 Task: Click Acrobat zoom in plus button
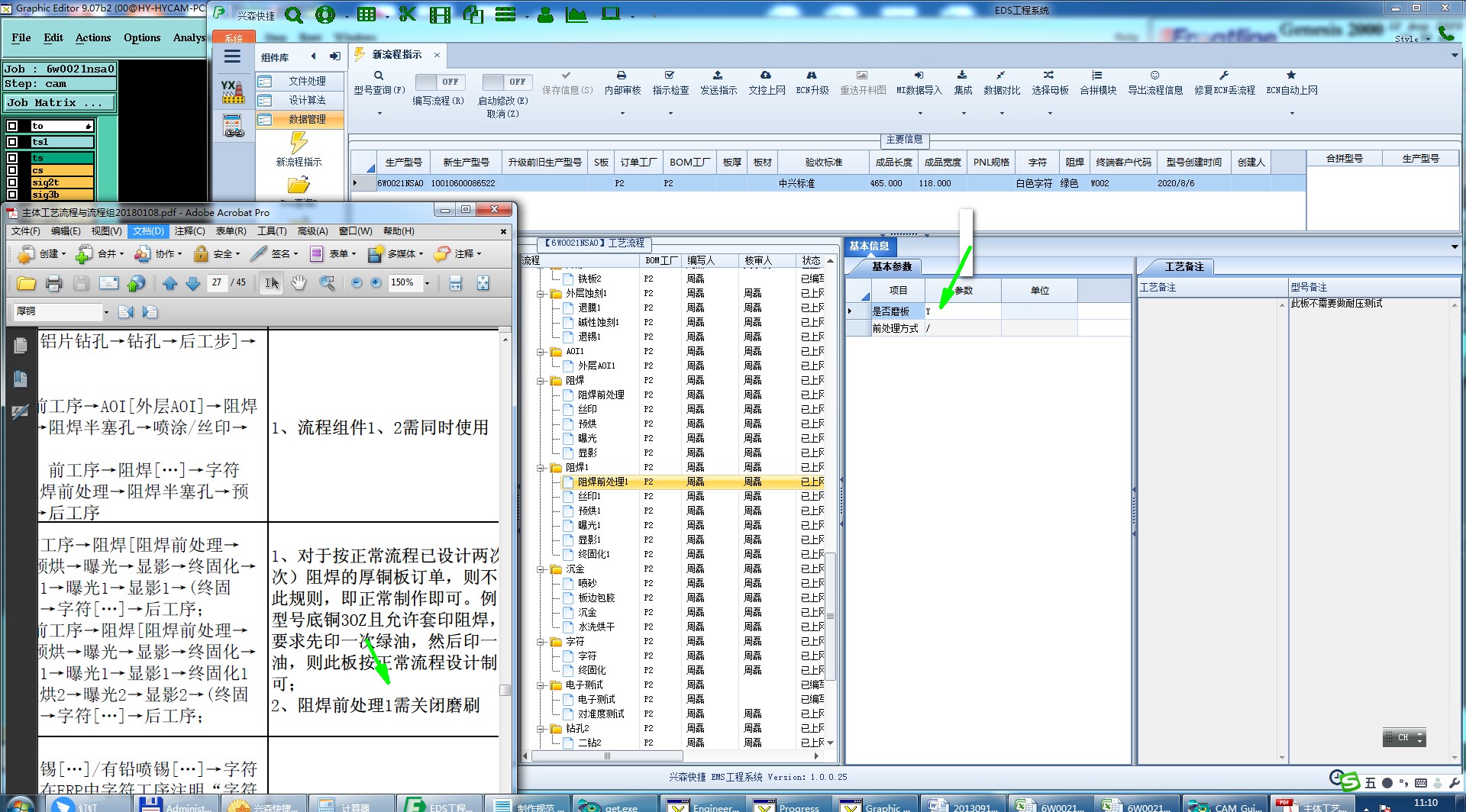[376, 283]
